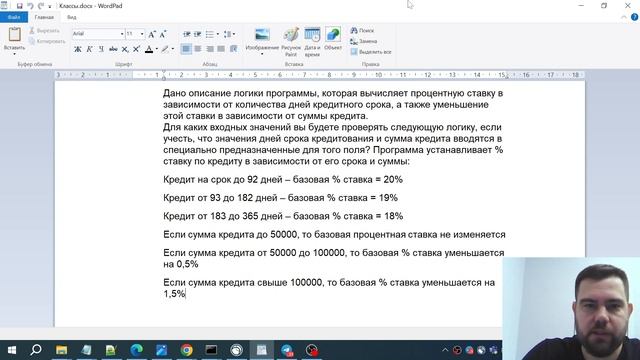
Task: Click the Redo arrow in title bar
Action: (41, 6)
